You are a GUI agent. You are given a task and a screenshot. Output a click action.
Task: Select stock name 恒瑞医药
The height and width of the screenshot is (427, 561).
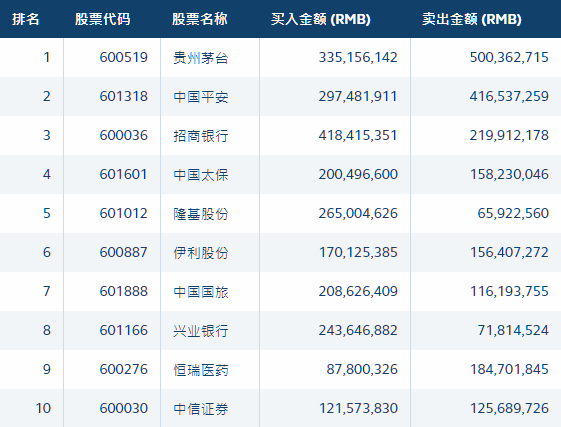click(201, 370)
